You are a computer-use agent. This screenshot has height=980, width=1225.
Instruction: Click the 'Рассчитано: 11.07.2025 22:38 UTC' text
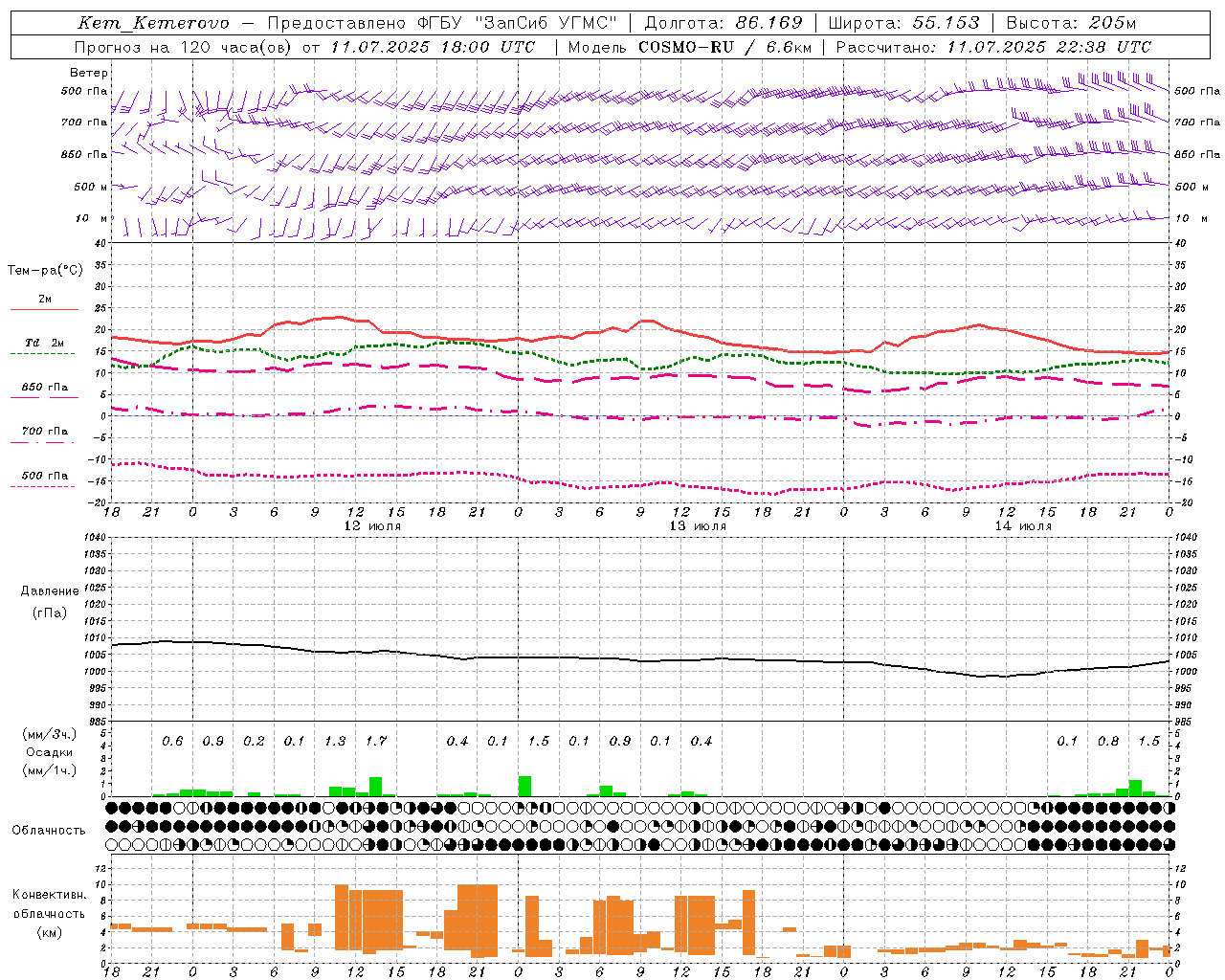pos(993,47)
